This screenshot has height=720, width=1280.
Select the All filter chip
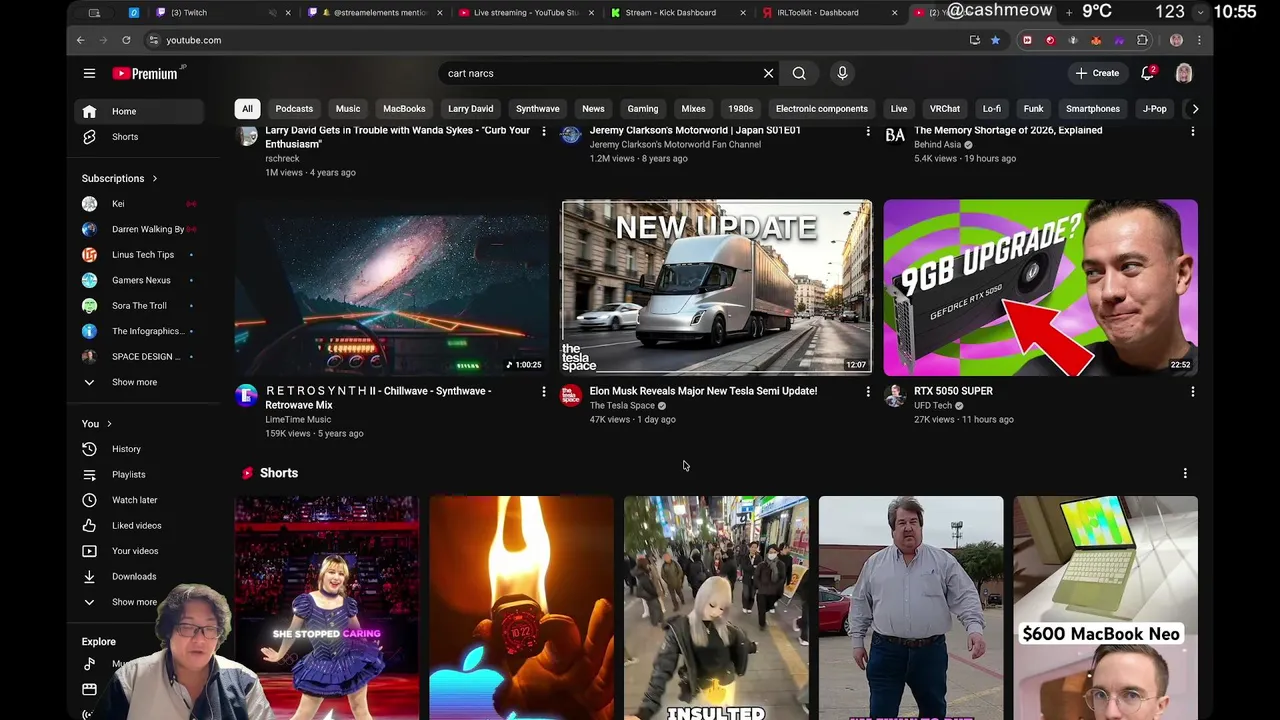point(247,109)
